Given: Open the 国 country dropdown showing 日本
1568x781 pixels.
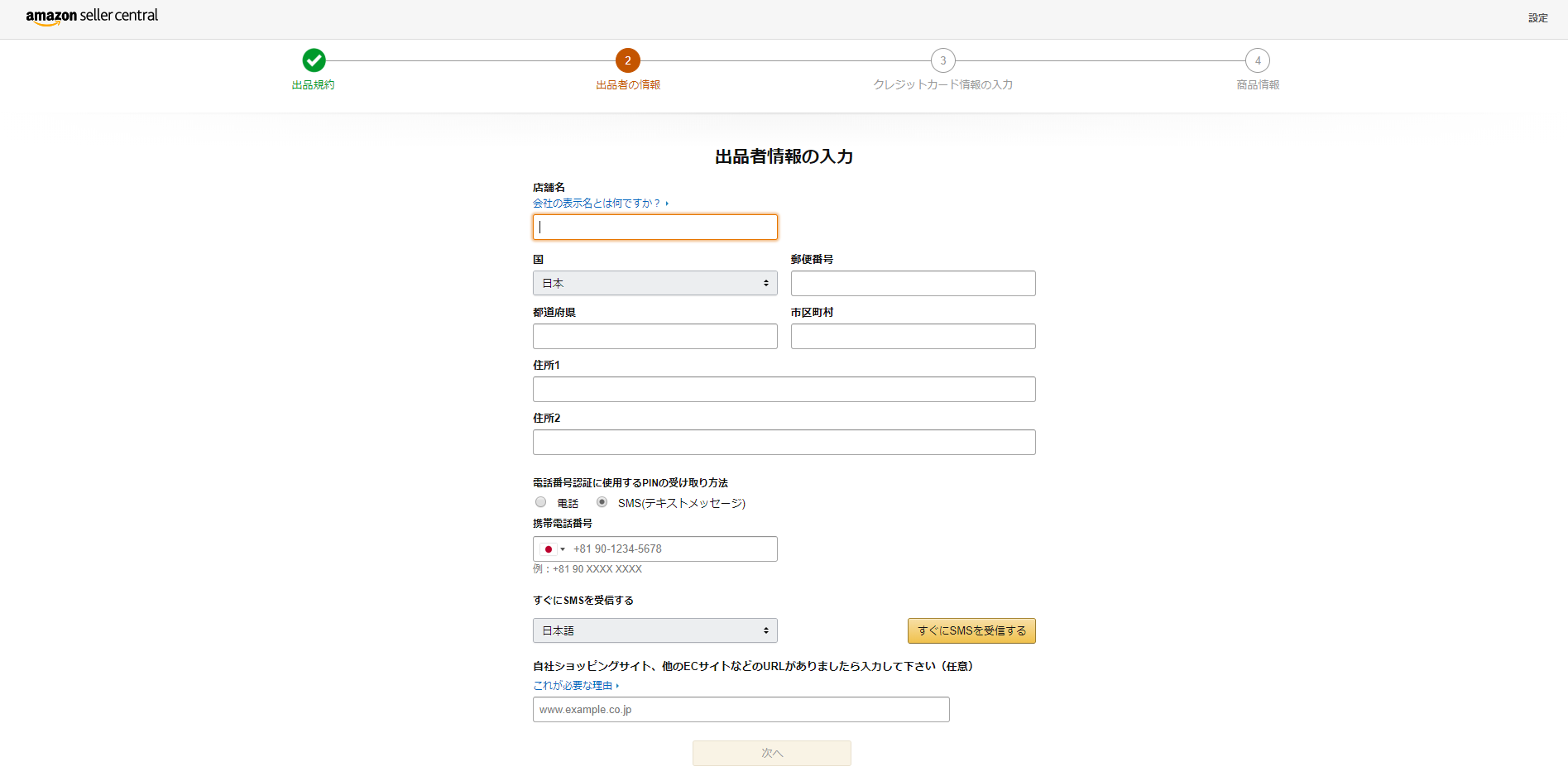Looking at the screenshot, I should point(654,283).
